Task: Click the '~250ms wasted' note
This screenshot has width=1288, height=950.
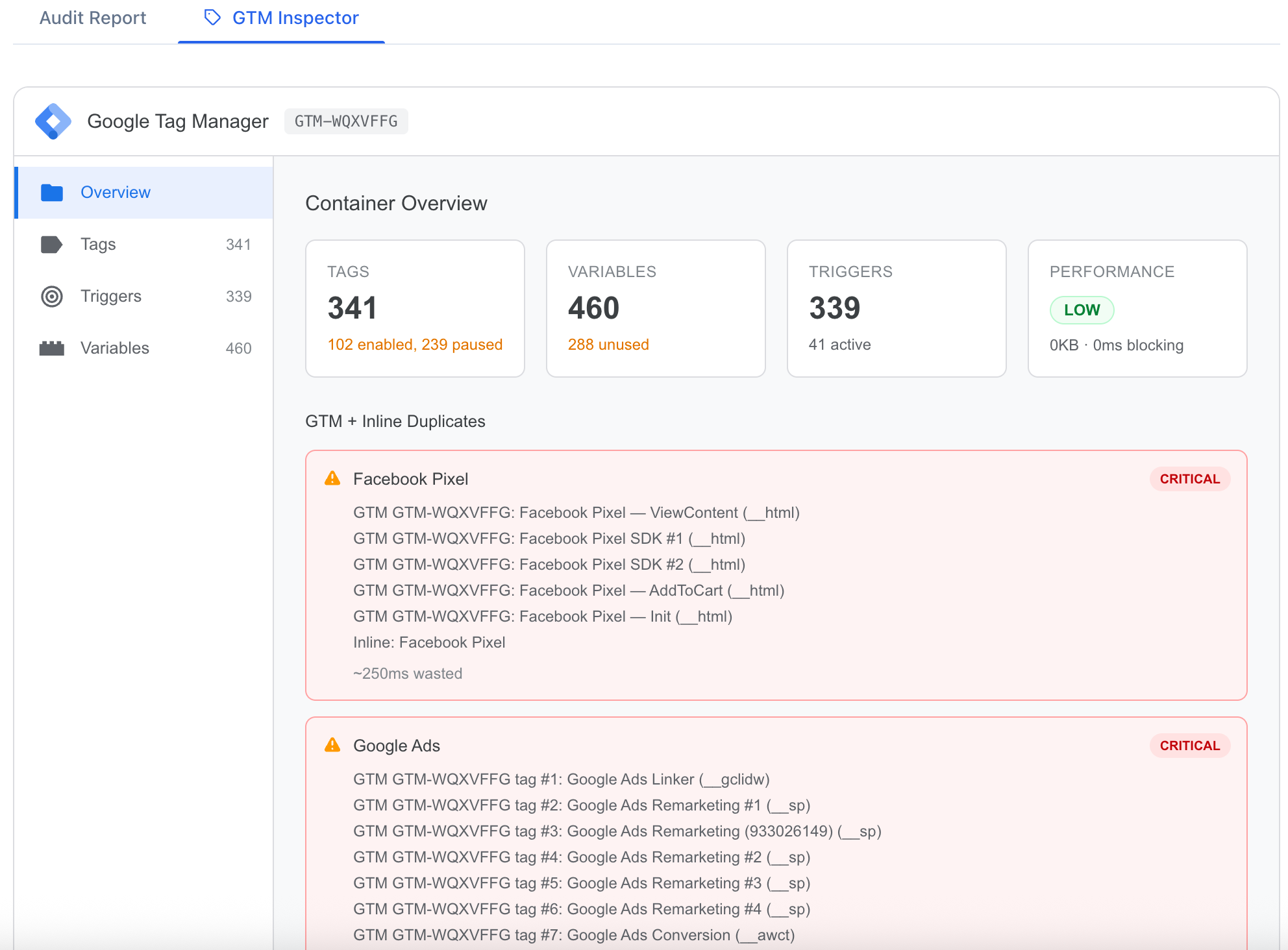Action: 408,674
